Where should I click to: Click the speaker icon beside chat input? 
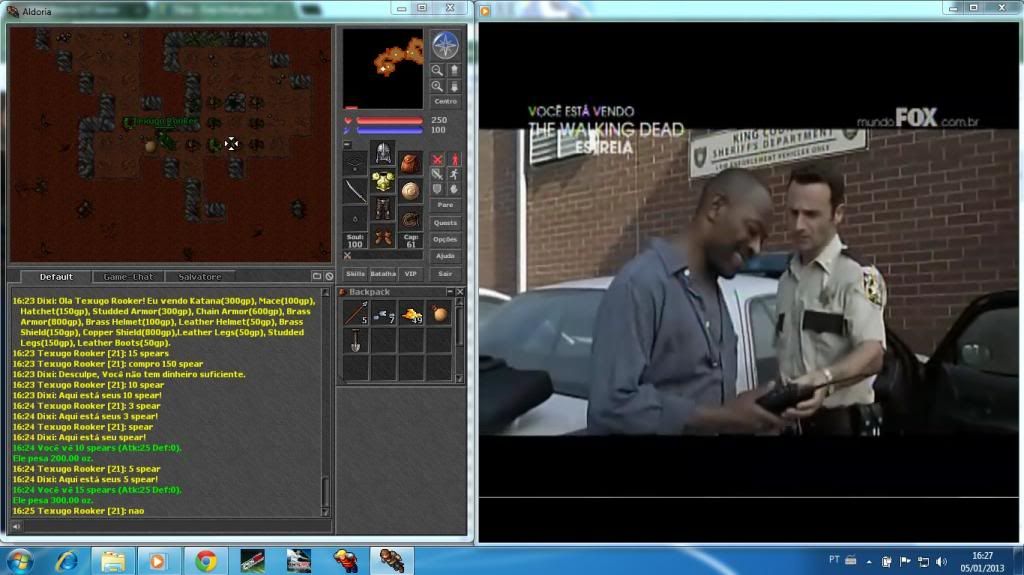(16, 526)
